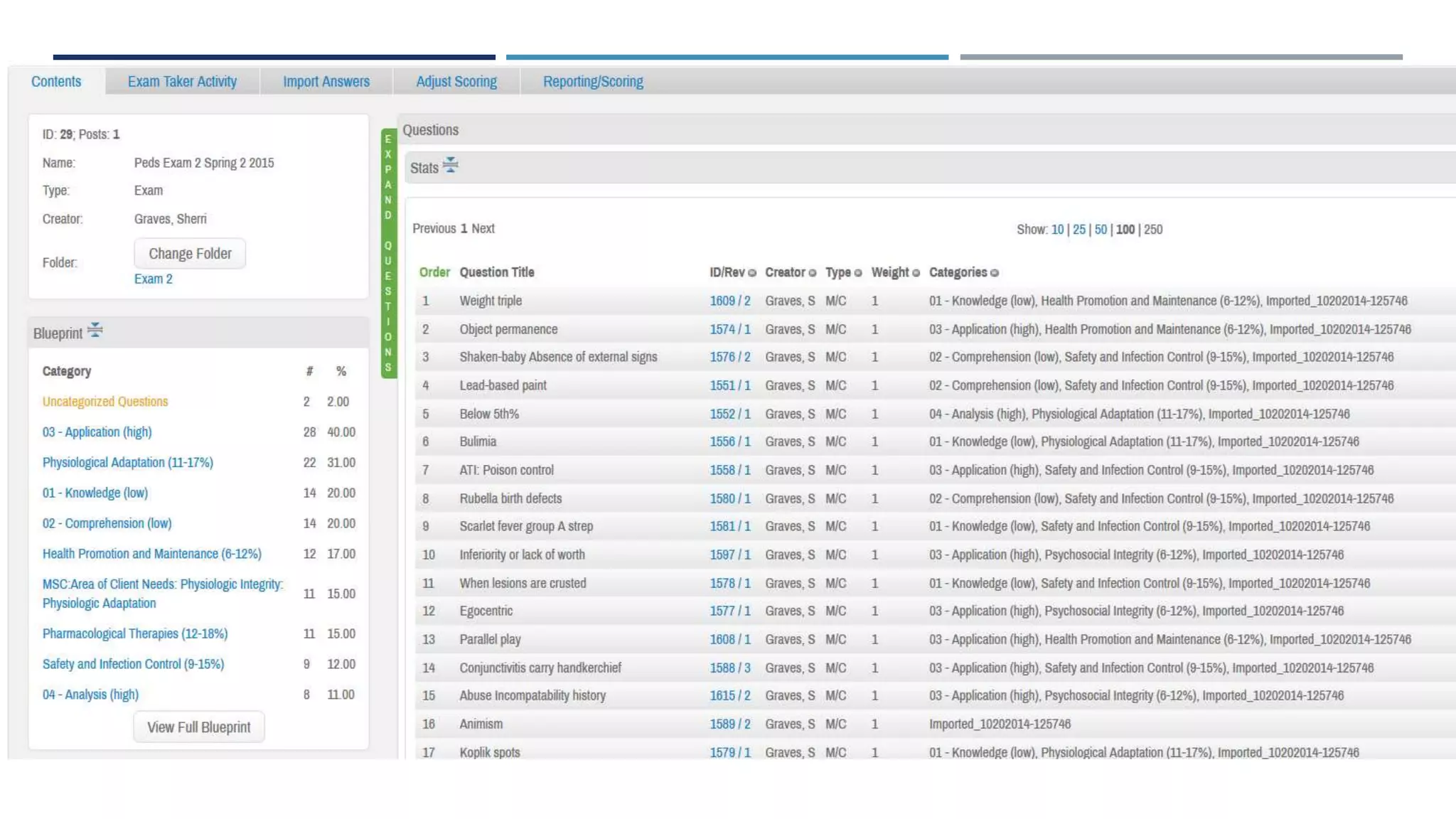Open the Reporting/Scoring tab
Viewport: 1456px width, 819px height.
tap(592, 82)
